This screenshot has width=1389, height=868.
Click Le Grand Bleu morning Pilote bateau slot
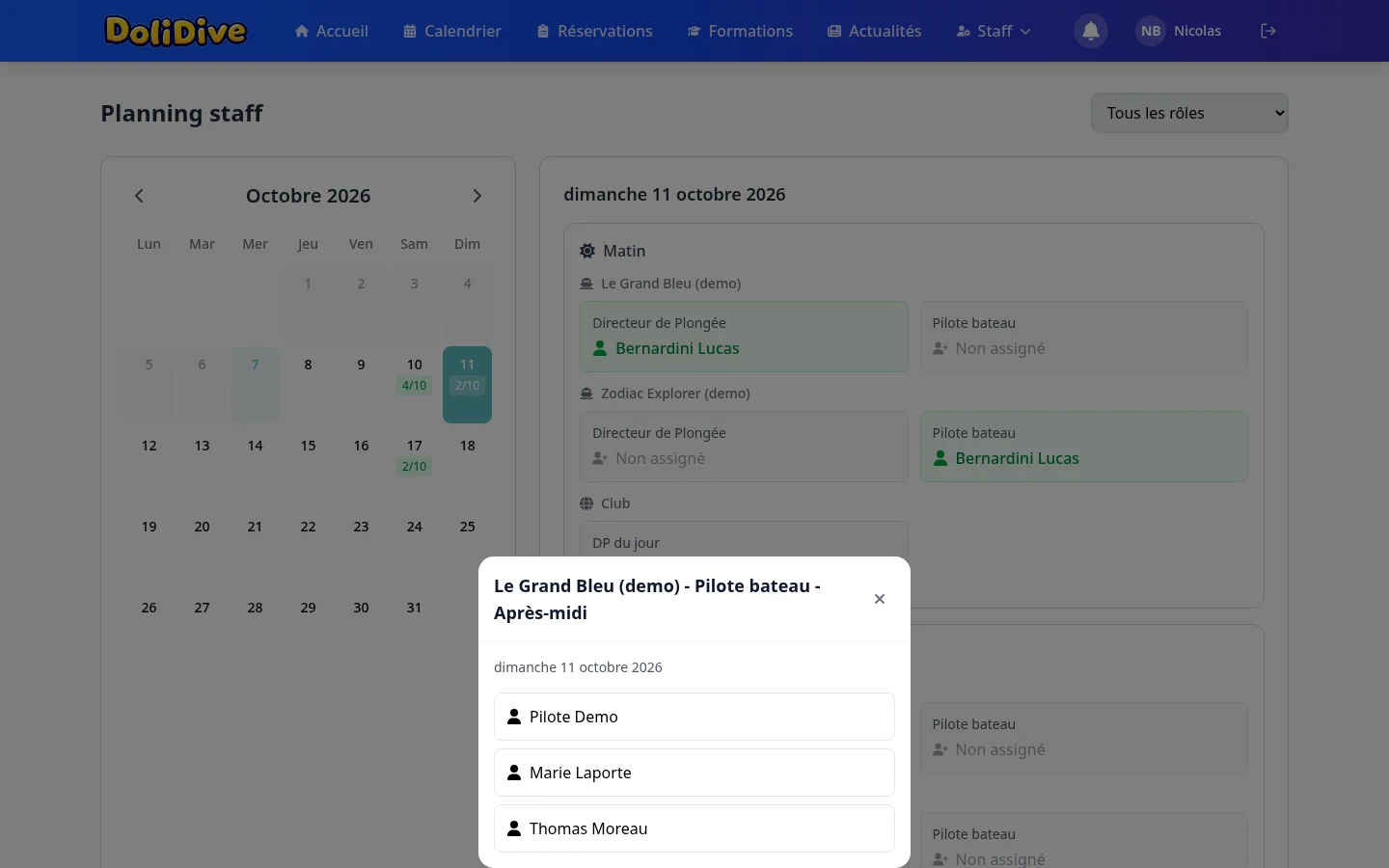click(1083, 337)
